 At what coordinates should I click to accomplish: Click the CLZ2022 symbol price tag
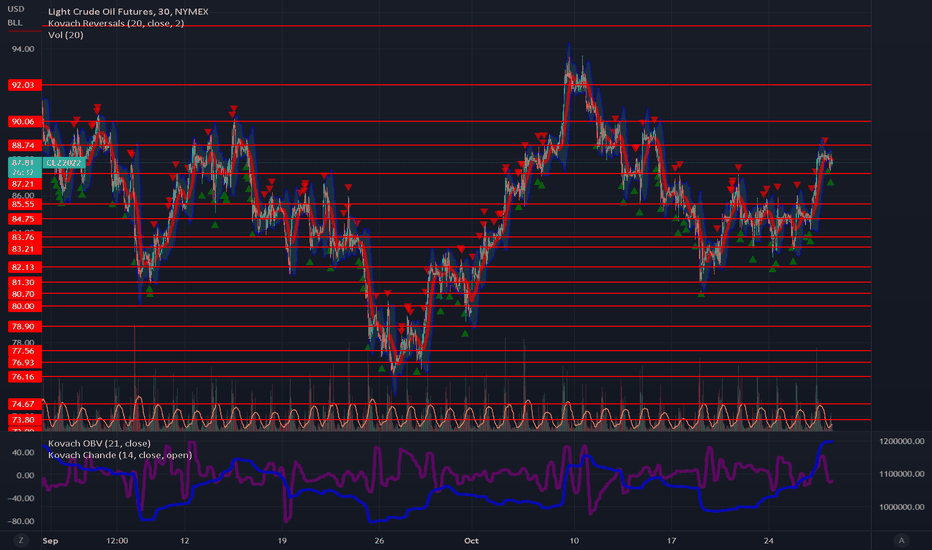(64, 163)
